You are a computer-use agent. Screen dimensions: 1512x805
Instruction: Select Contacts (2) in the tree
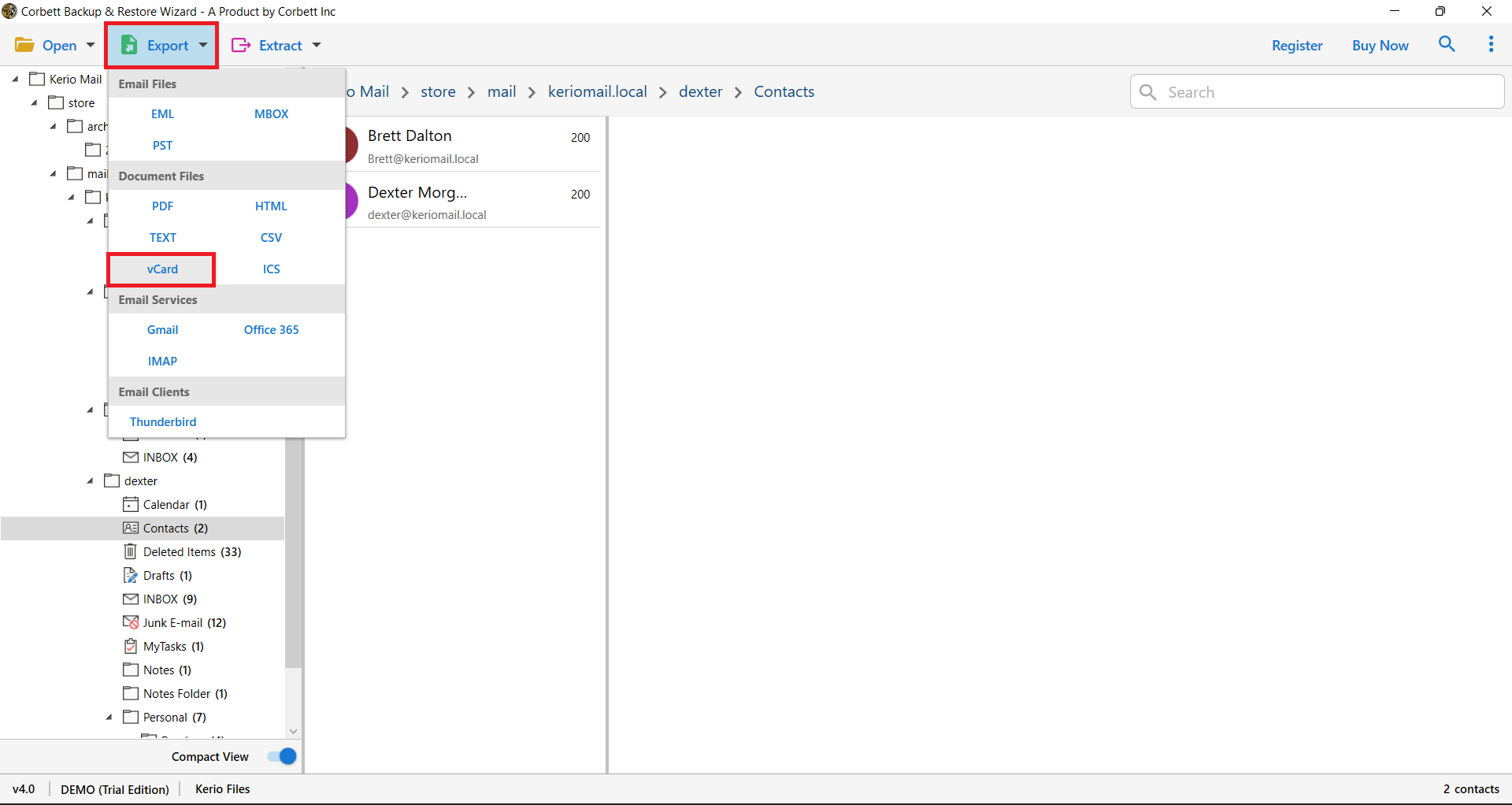[143, 528]
